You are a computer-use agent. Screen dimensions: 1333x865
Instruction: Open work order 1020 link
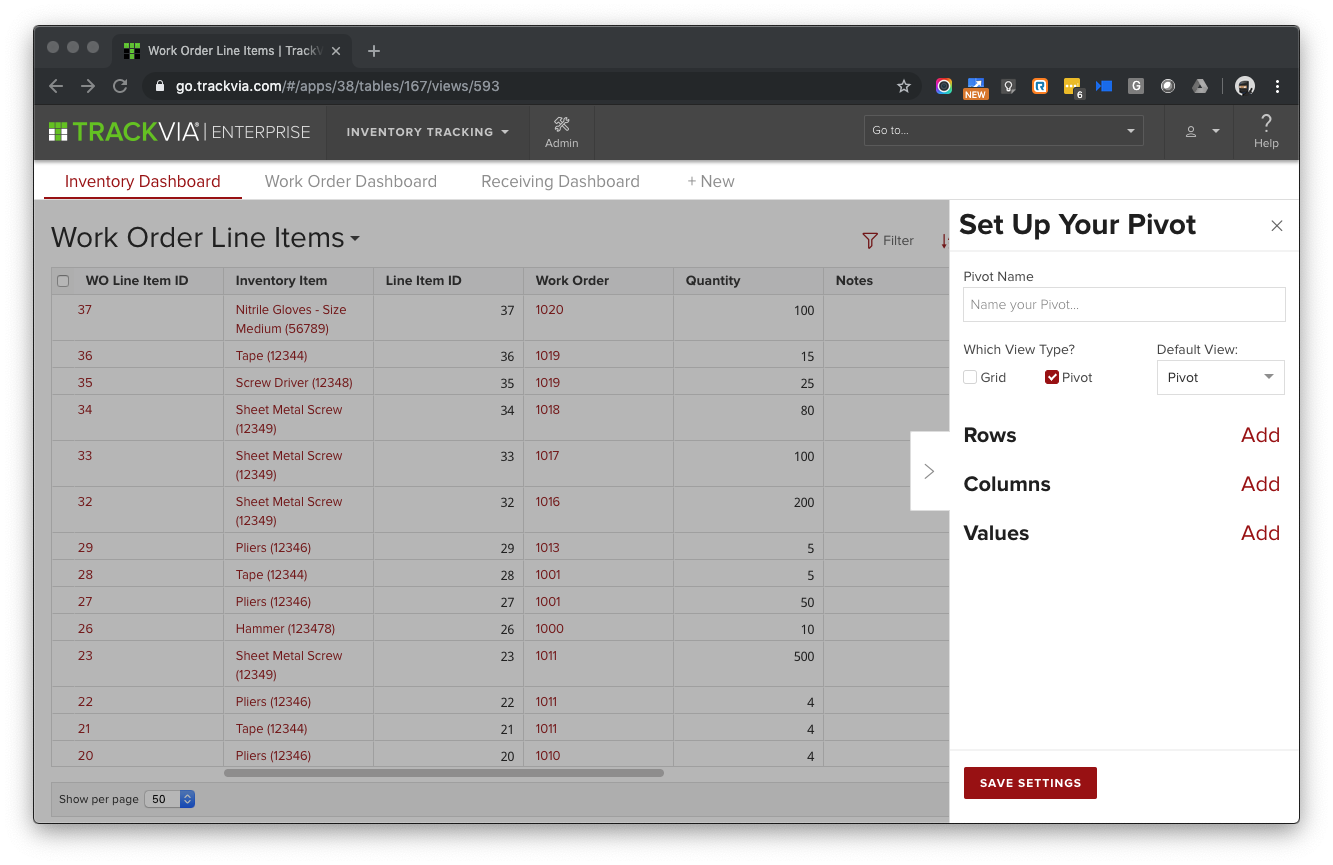(x=549, y=310)
